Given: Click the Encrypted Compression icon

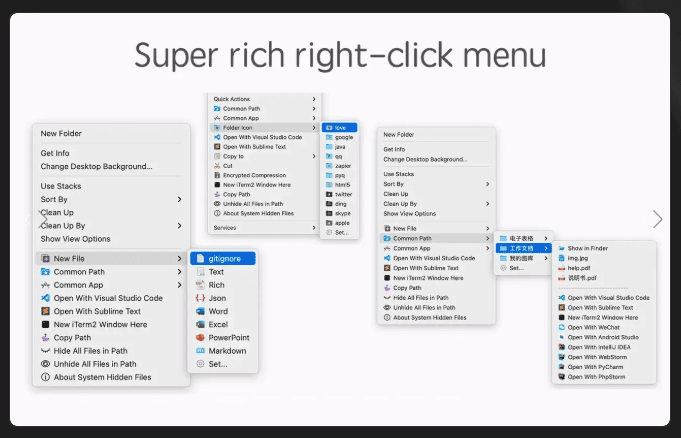Looking at the screenshot, I should 217,176.
